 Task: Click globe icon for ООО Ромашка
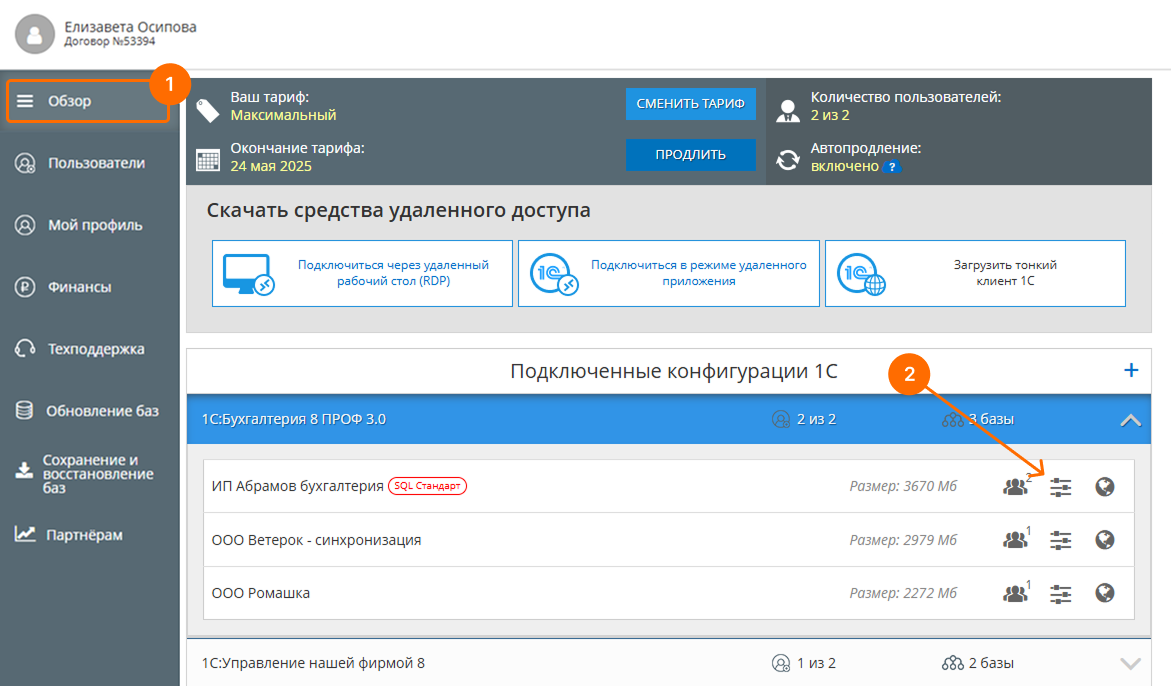(x=1105, y=593)
